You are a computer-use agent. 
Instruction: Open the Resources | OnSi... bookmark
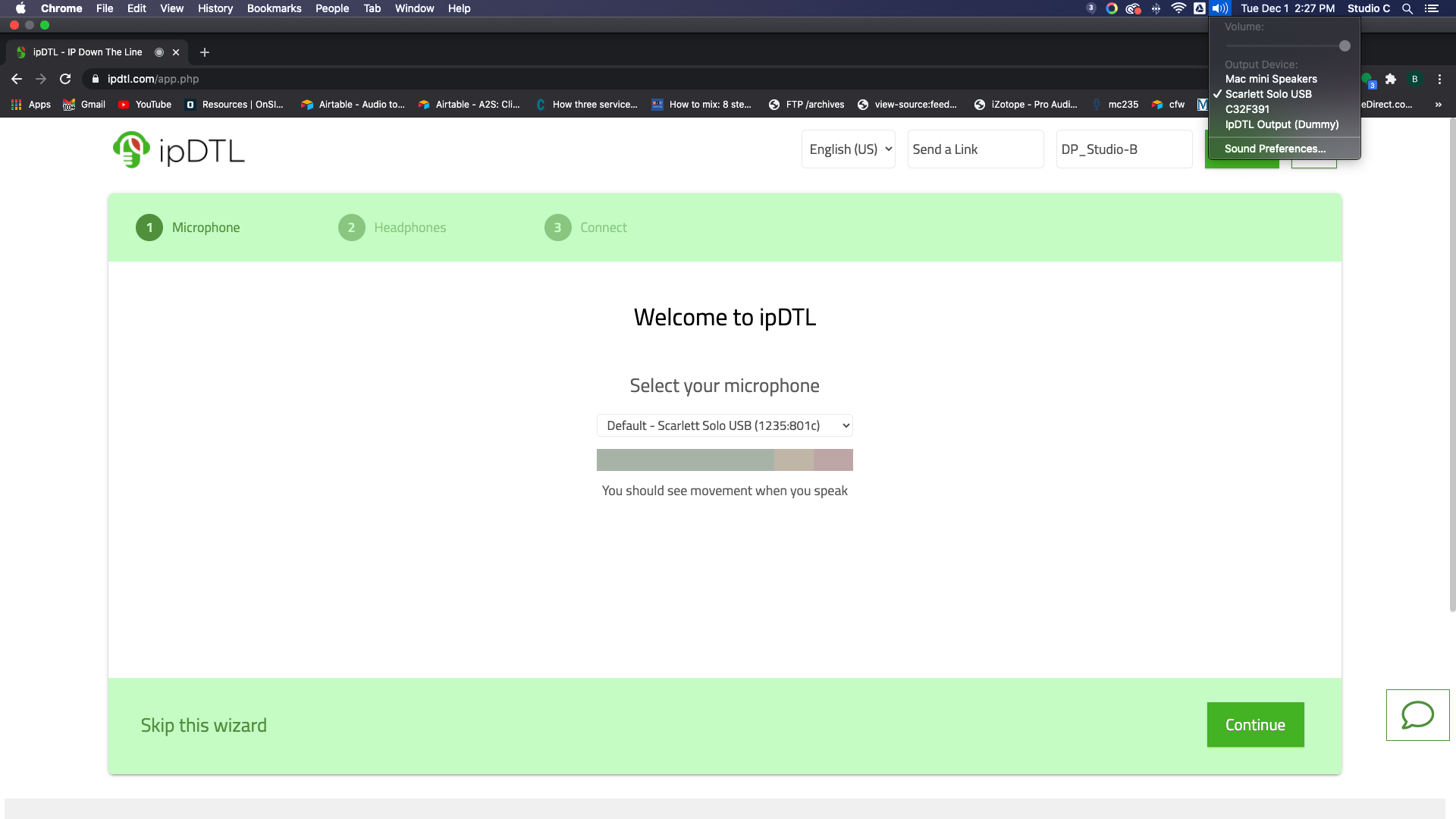[x=234, y=105]
